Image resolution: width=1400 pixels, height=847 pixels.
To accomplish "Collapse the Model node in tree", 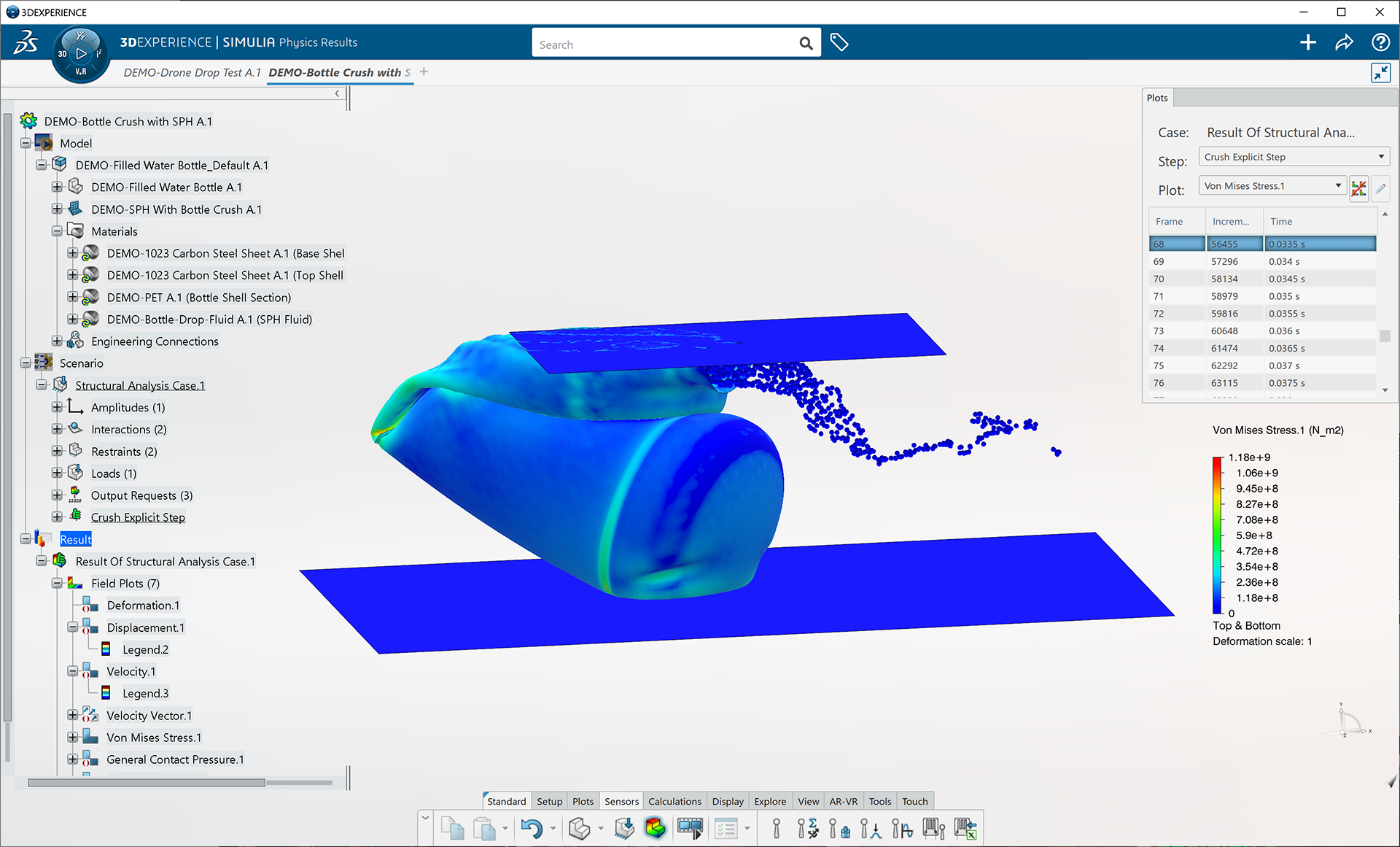I will click(26, 143).
